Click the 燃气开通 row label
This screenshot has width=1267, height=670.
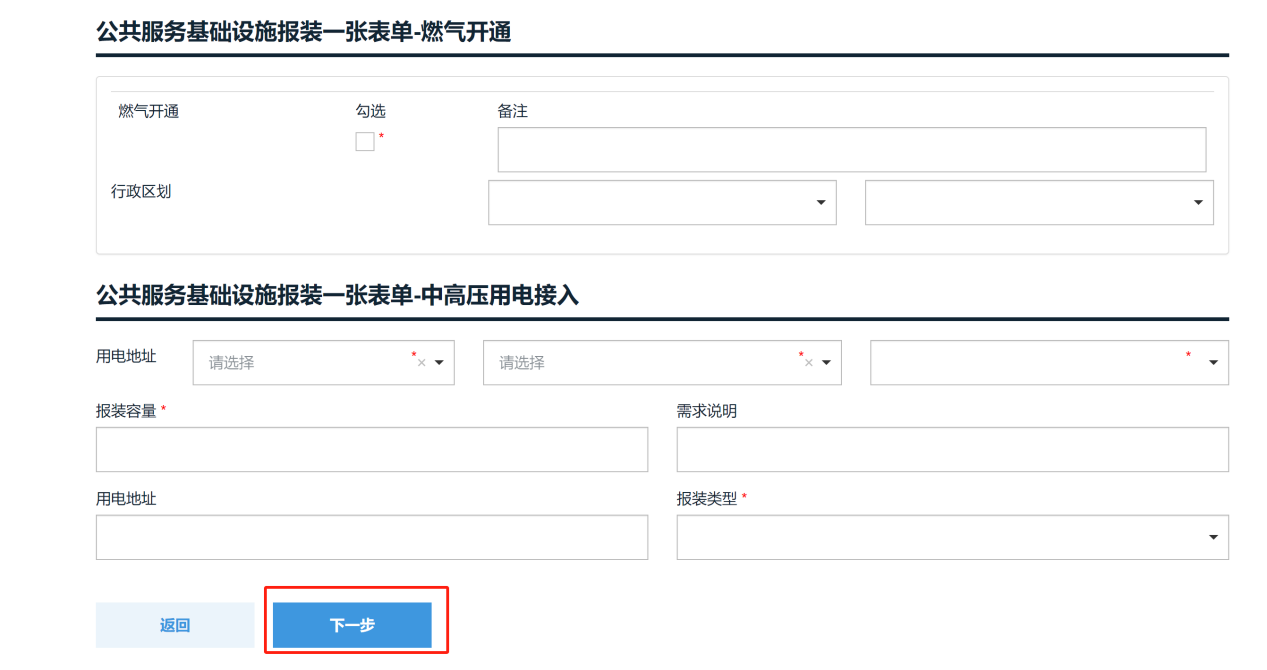[149, 111]
